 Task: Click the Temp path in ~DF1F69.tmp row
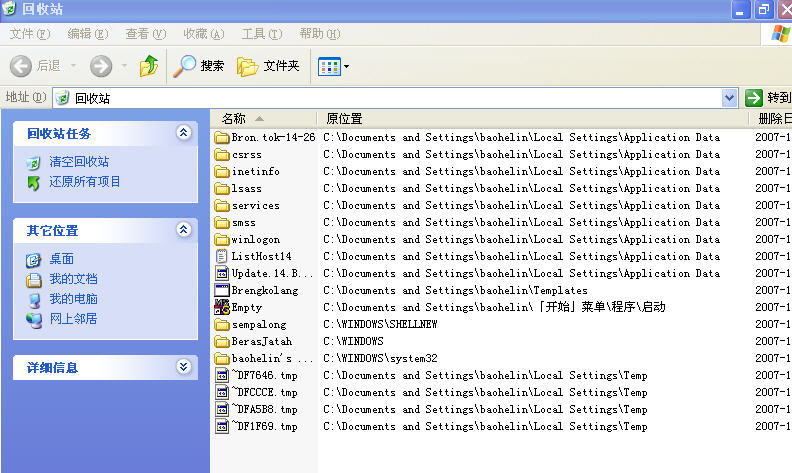485,427
